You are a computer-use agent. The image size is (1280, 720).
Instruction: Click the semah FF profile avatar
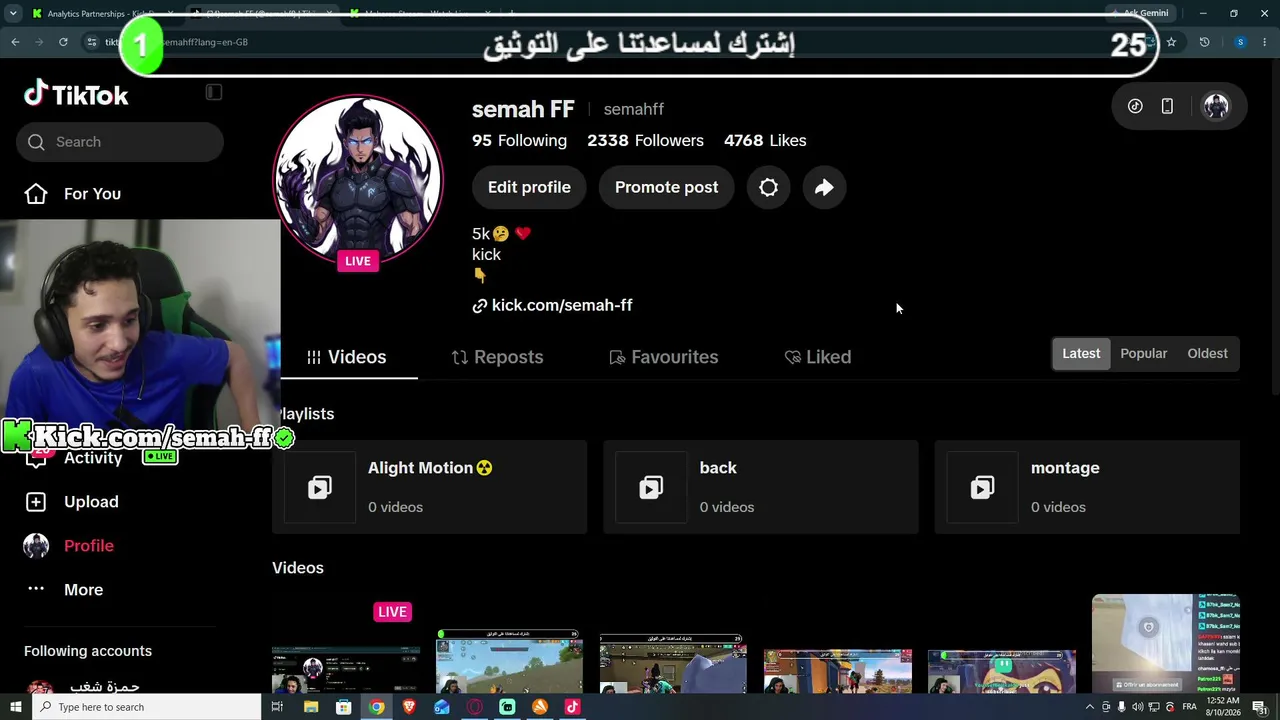[358, 180]
